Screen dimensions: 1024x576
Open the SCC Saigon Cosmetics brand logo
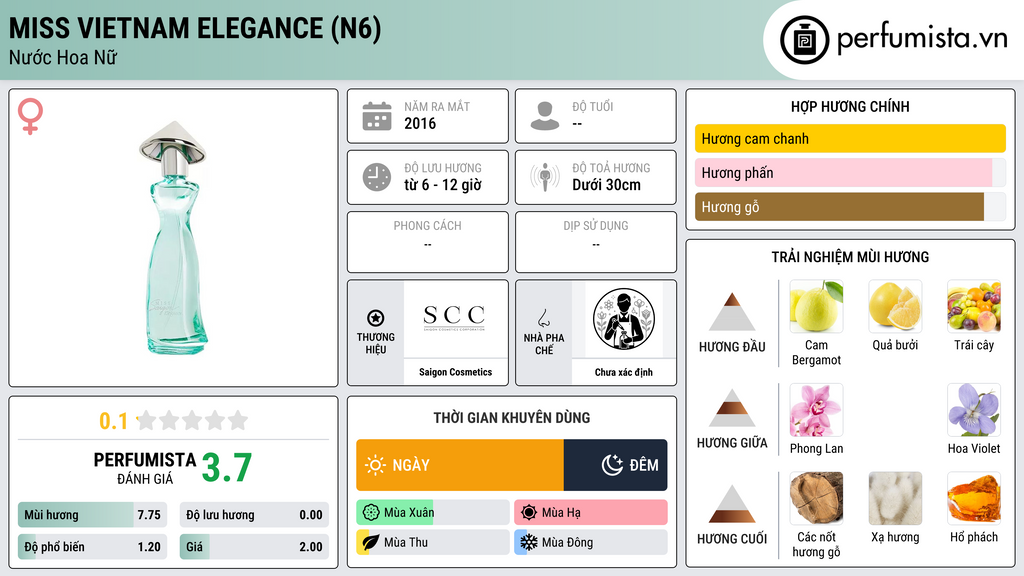pos(455,319)
